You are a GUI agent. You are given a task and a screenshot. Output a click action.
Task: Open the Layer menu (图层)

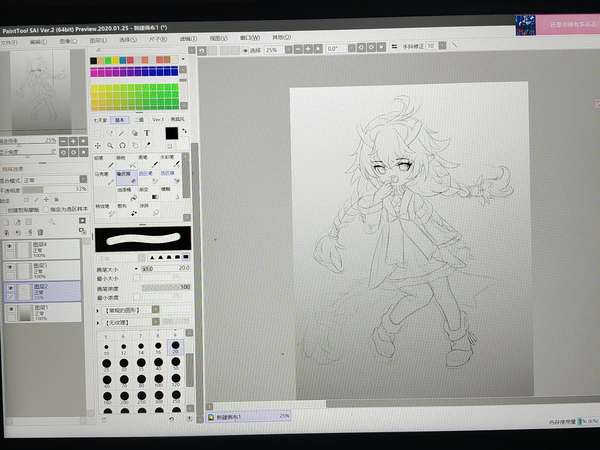pyautogui.click(x=98, y=40)
